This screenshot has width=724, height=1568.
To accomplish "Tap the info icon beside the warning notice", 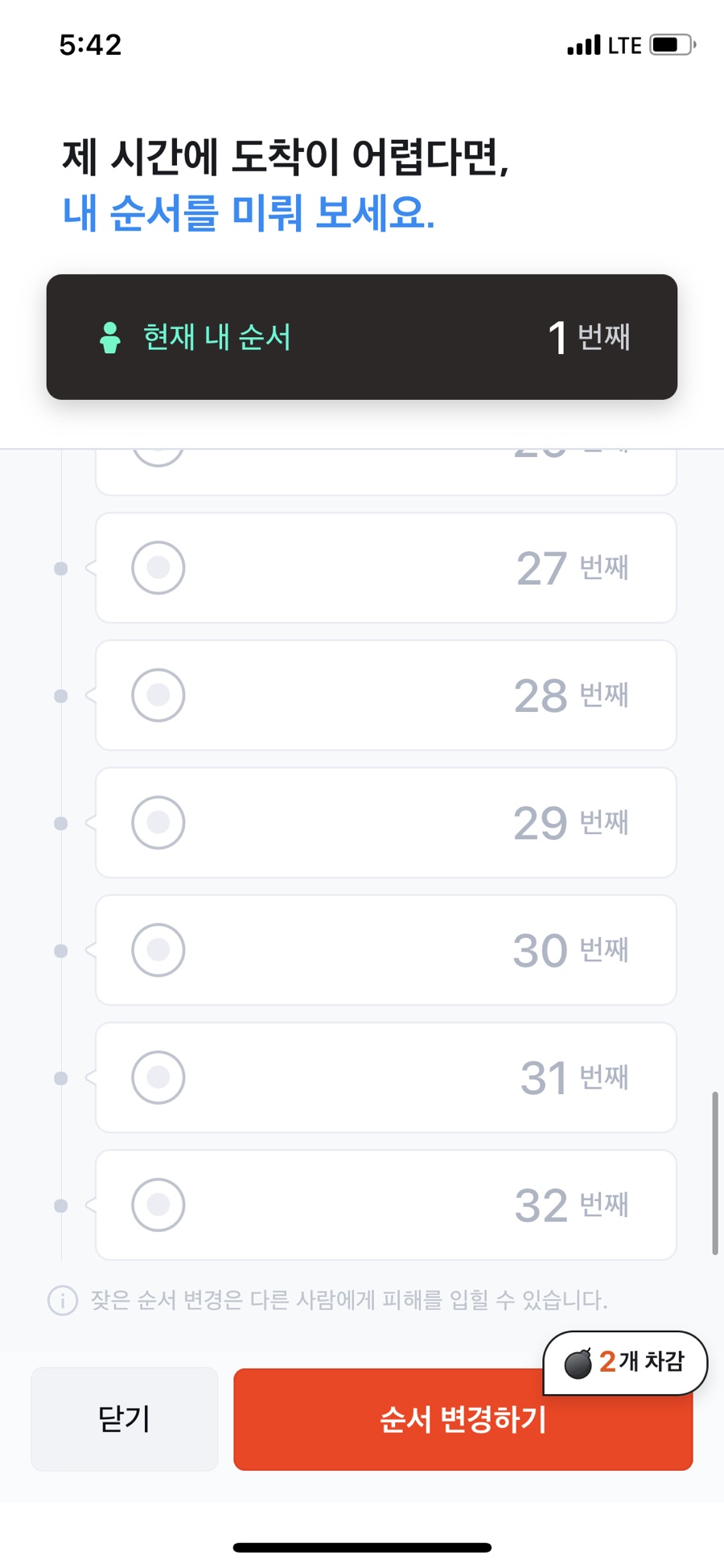I will [x=63, y=1300].
